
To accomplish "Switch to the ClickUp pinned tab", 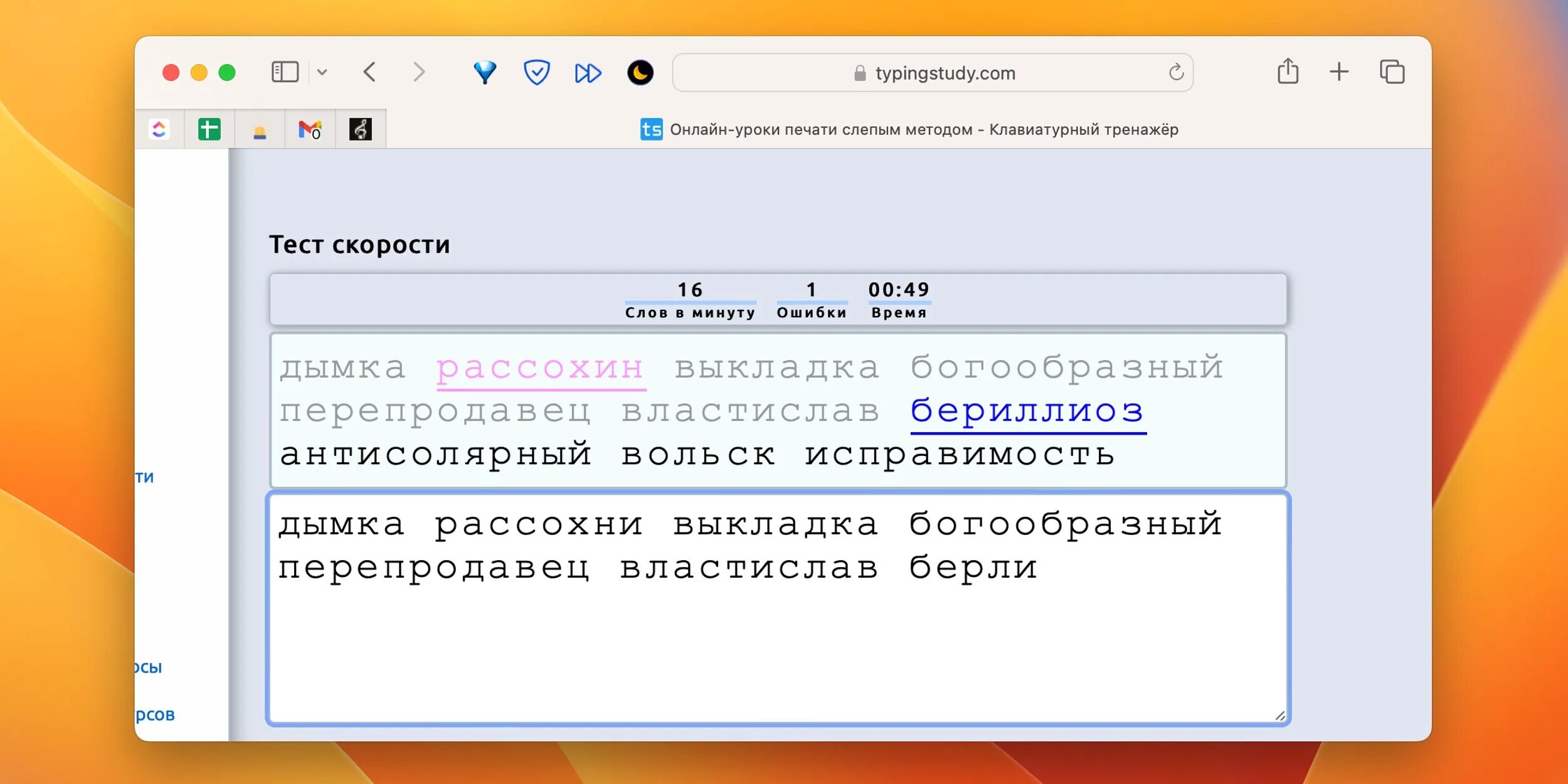I will (x=159, y=129).
